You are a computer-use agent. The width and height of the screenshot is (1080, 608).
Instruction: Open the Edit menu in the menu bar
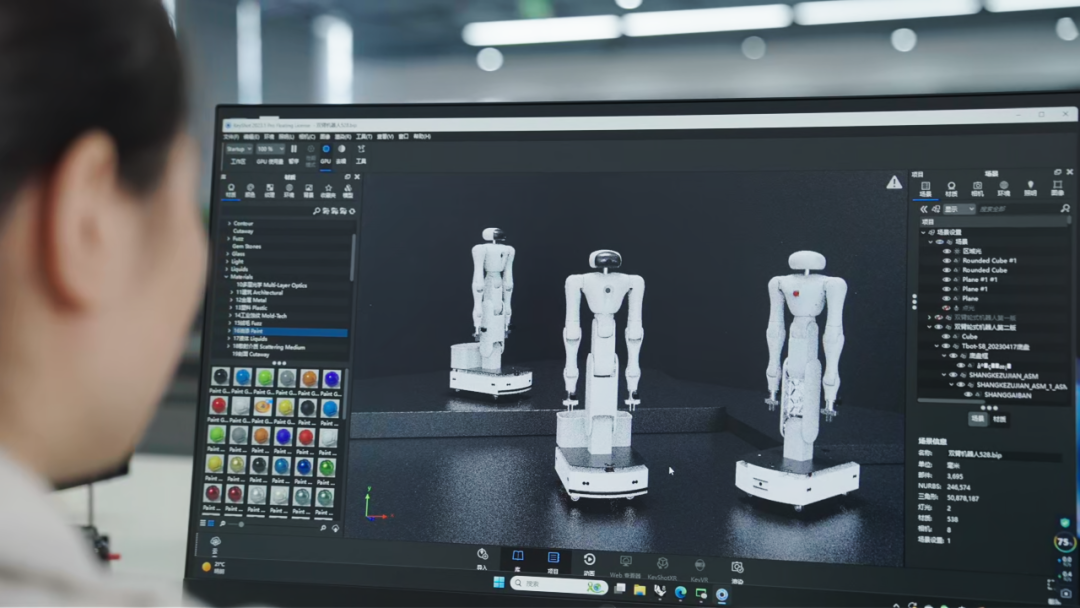[251, 136]
